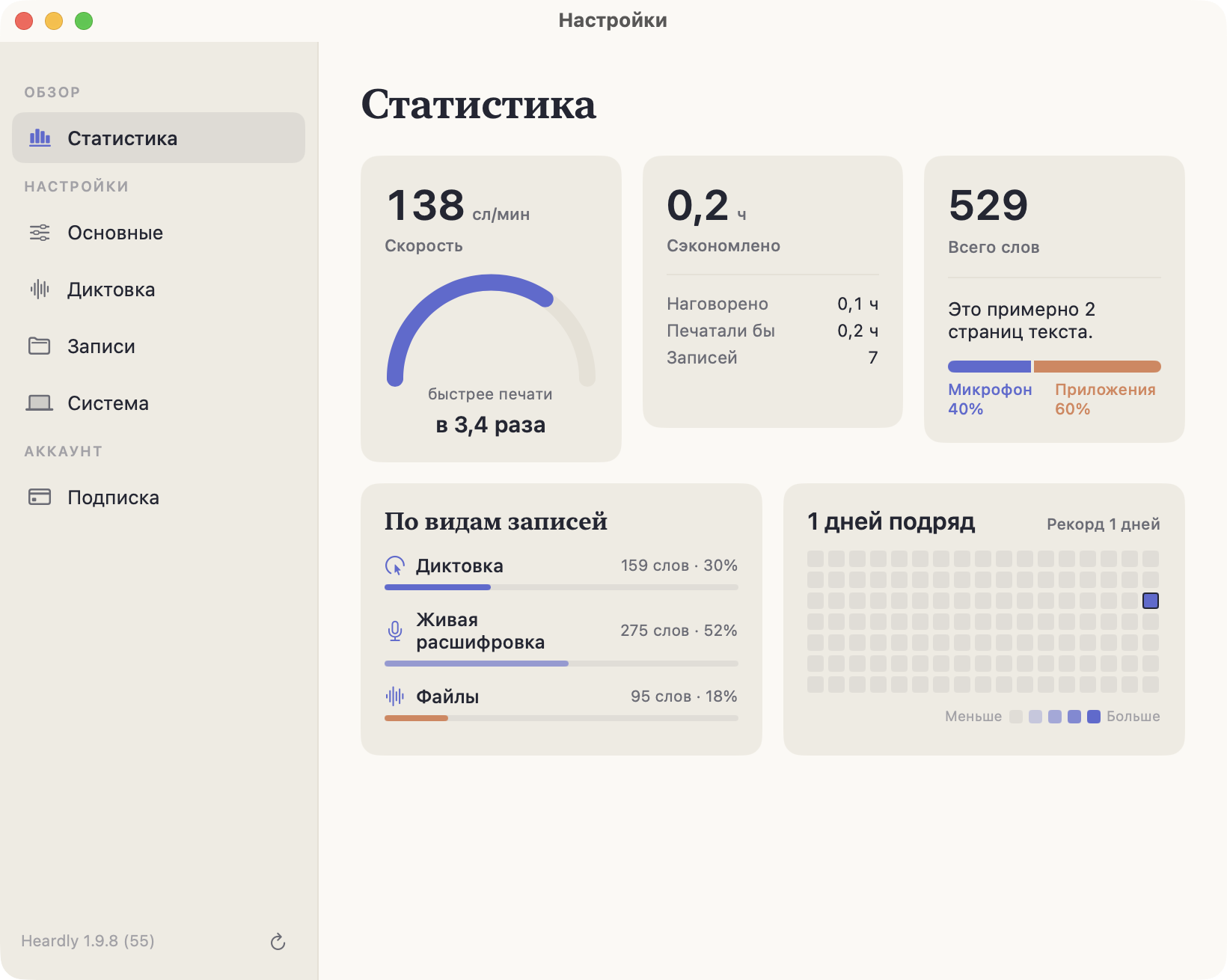Viewport: 1227px width, 980px height.
Task: Click the Микрофон 40% label
Action: coord(990,399)
